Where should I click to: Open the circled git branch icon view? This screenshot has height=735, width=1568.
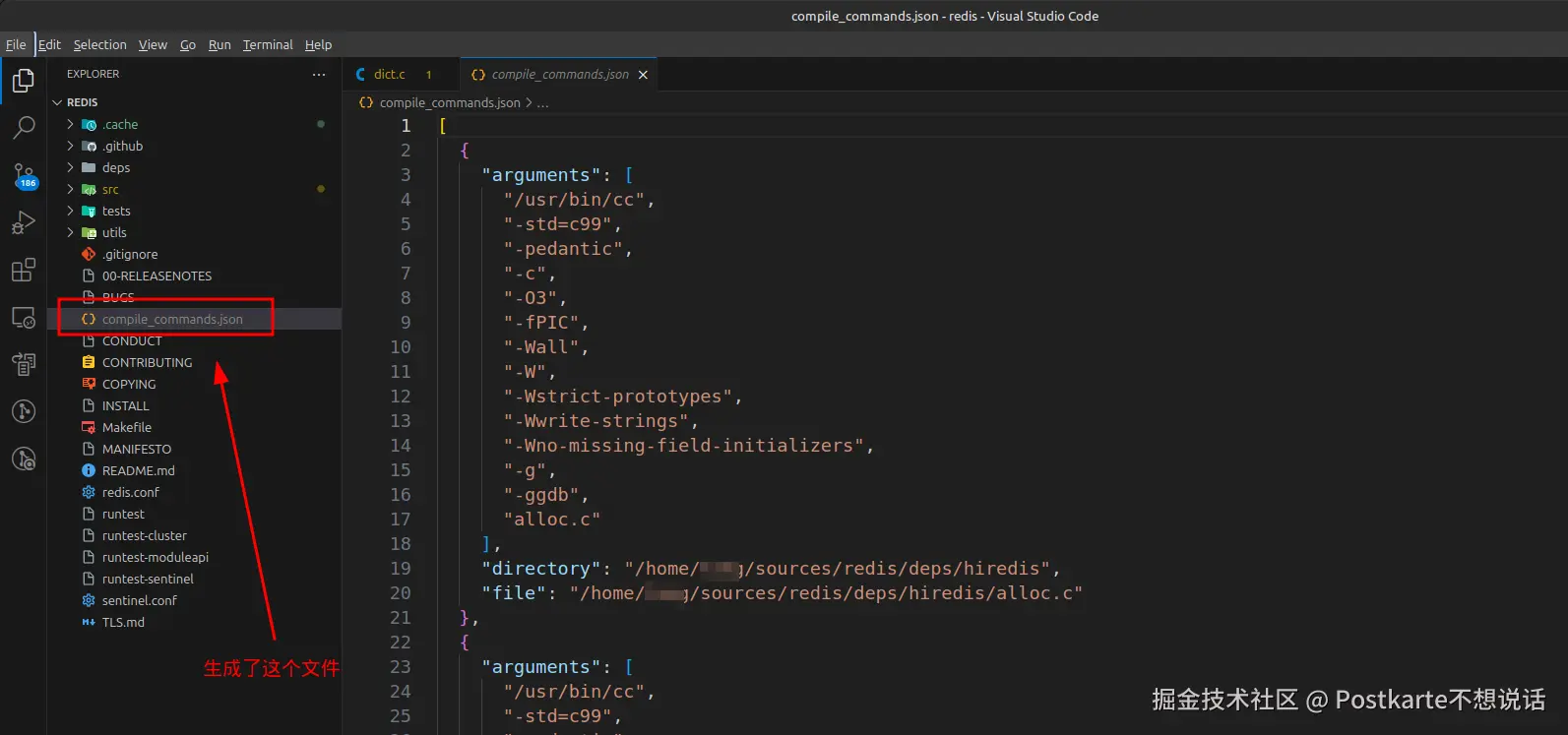click(24, 411)
